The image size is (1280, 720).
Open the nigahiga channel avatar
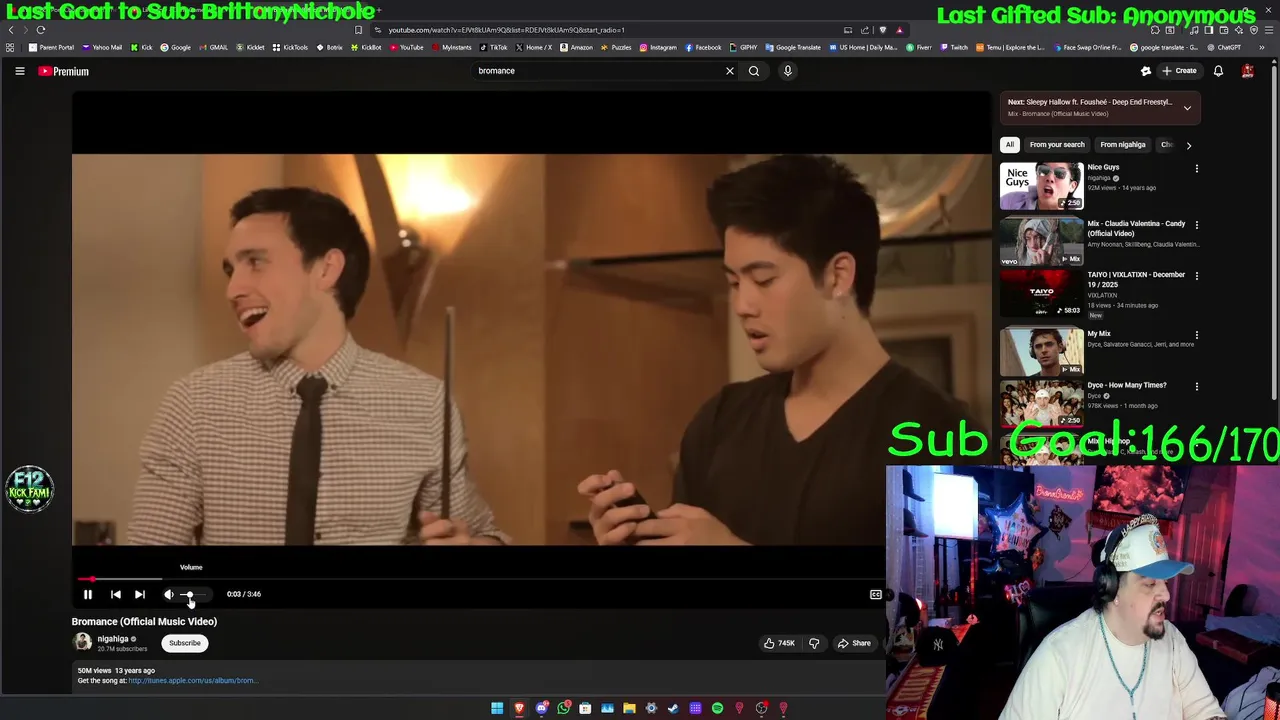coord(82,642)
